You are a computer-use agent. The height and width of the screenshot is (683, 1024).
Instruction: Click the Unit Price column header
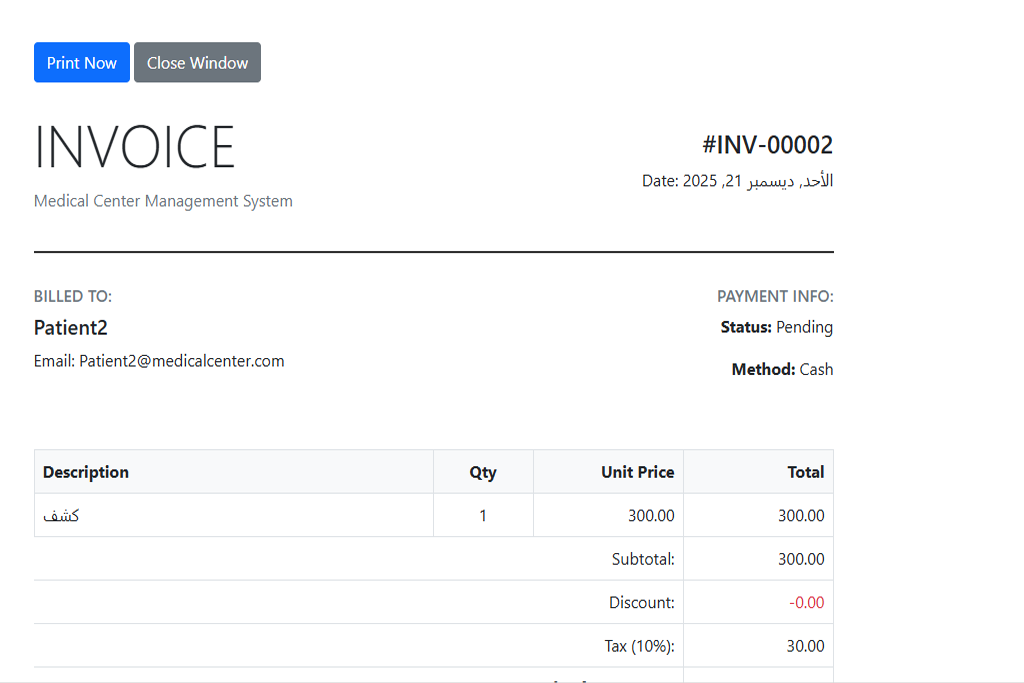637,472
